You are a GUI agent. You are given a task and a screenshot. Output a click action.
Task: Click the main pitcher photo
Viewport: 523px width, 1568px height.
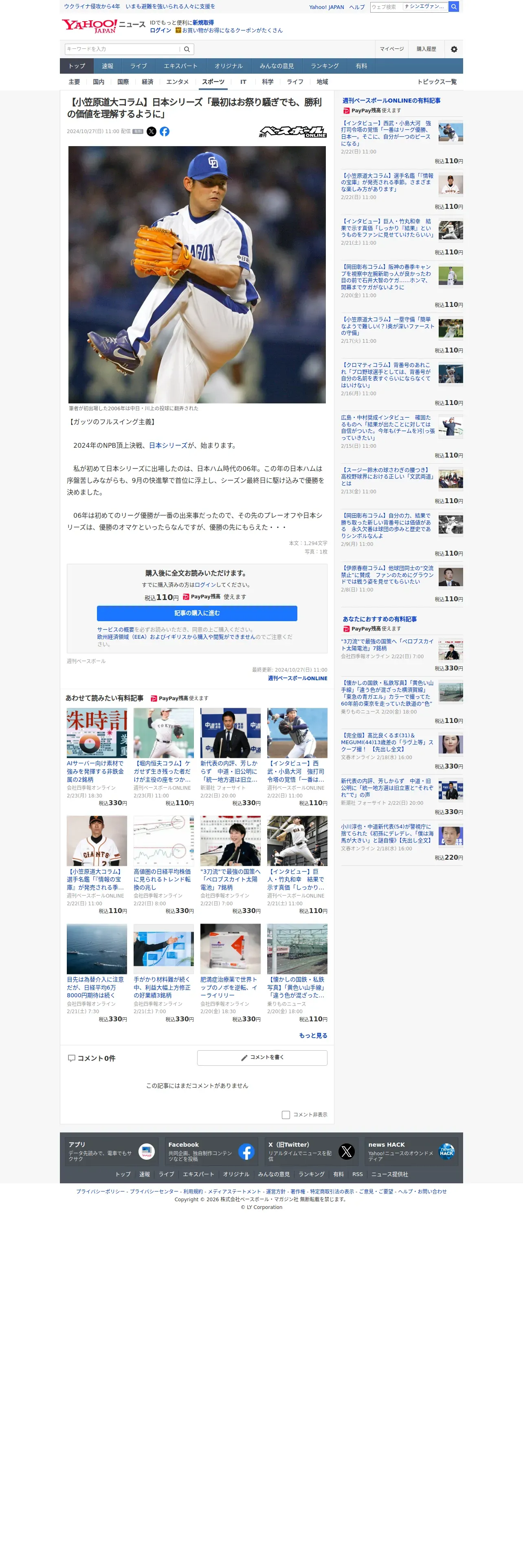tap(197, 274)
